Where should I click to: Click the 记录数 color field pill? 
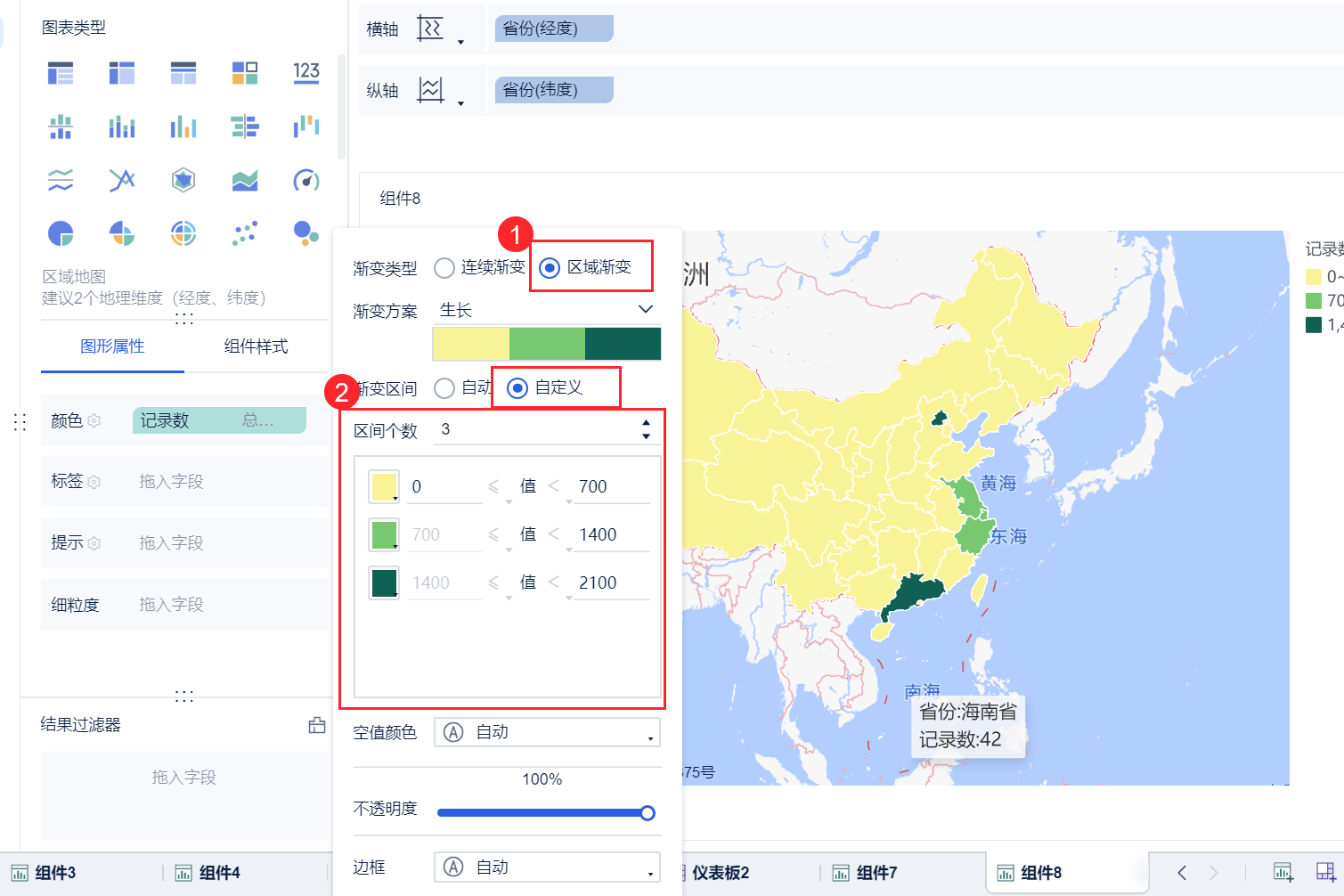click(x=219, y=420)
